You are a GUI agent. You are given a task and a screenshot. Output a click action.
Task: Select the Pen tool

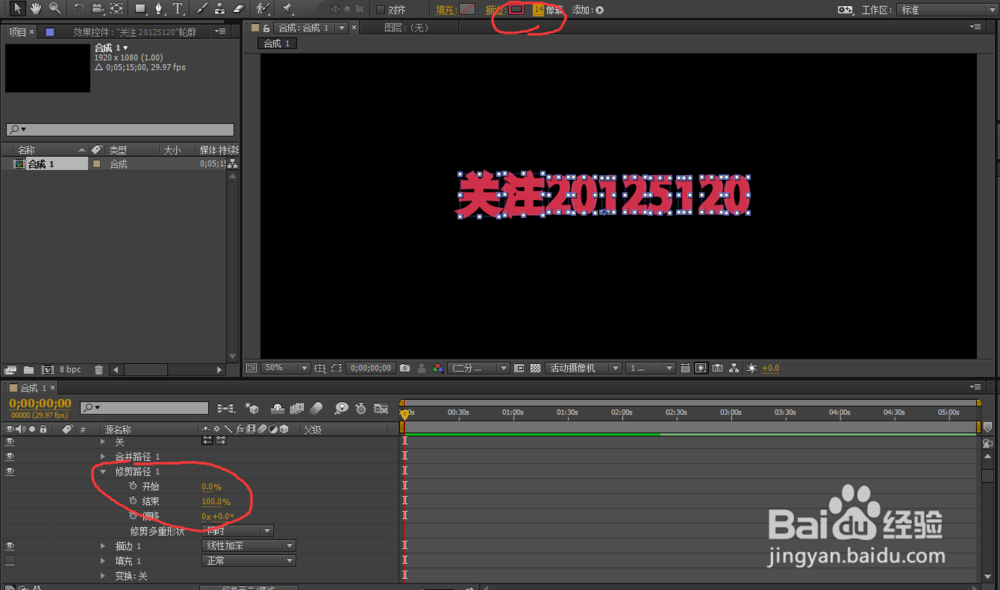[x=158, y=9]
